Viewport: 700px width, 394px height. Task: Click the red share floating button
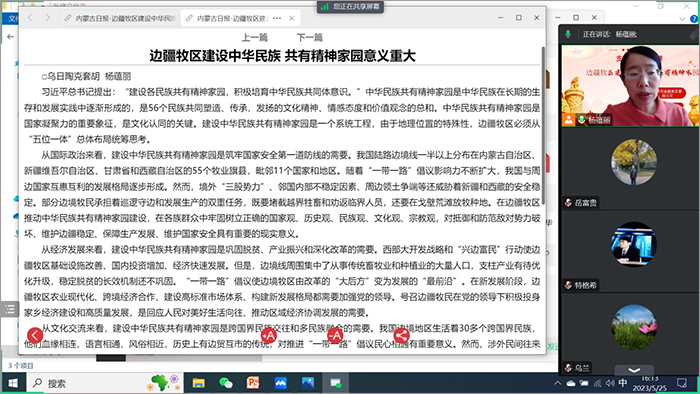[x=401, y=335]
